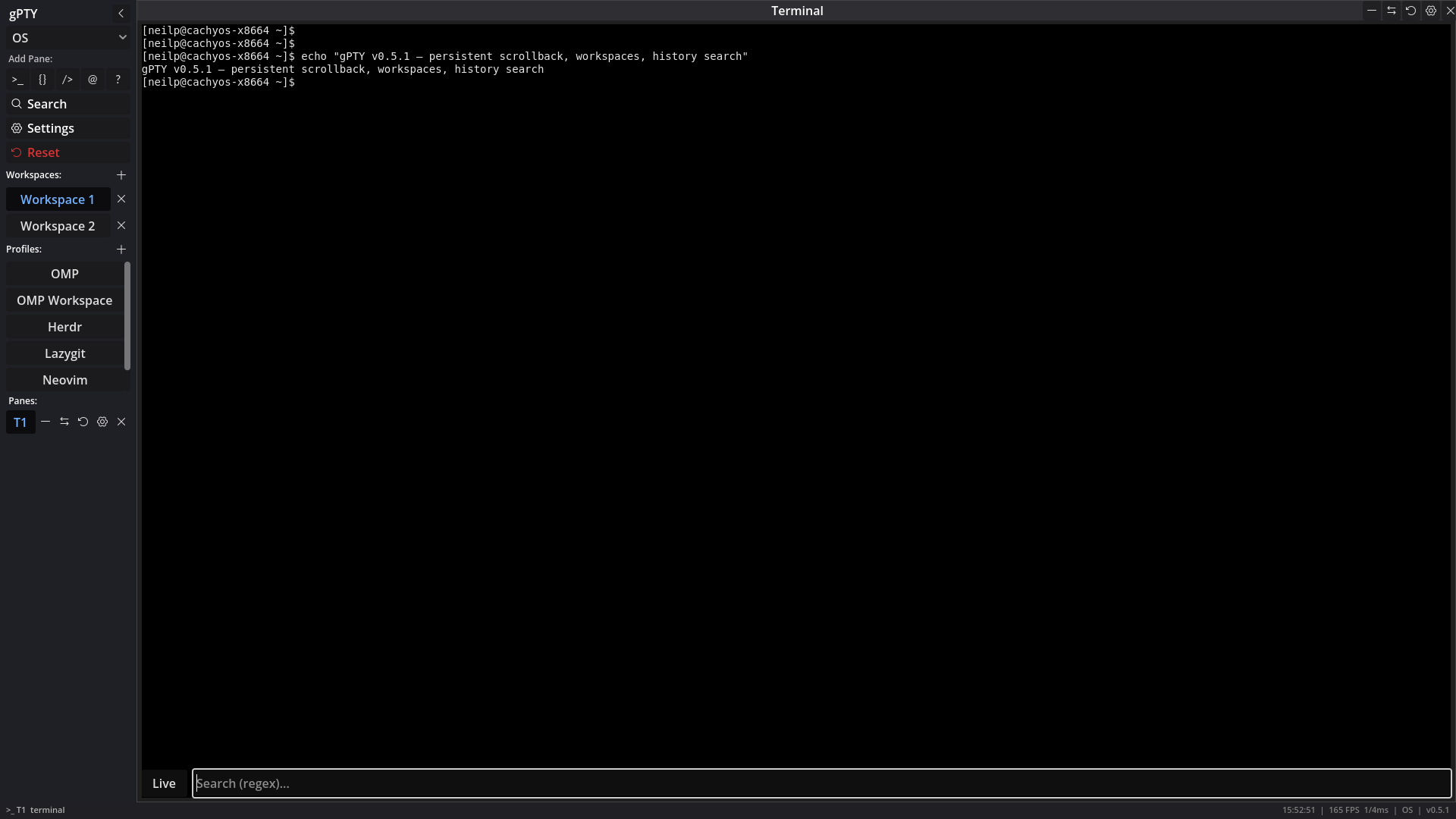This screenshot has height=819, width=1456.
Task: Open pane T1 settings gear in Panes row
Action: pyautogui.click(x=102, y=422)
